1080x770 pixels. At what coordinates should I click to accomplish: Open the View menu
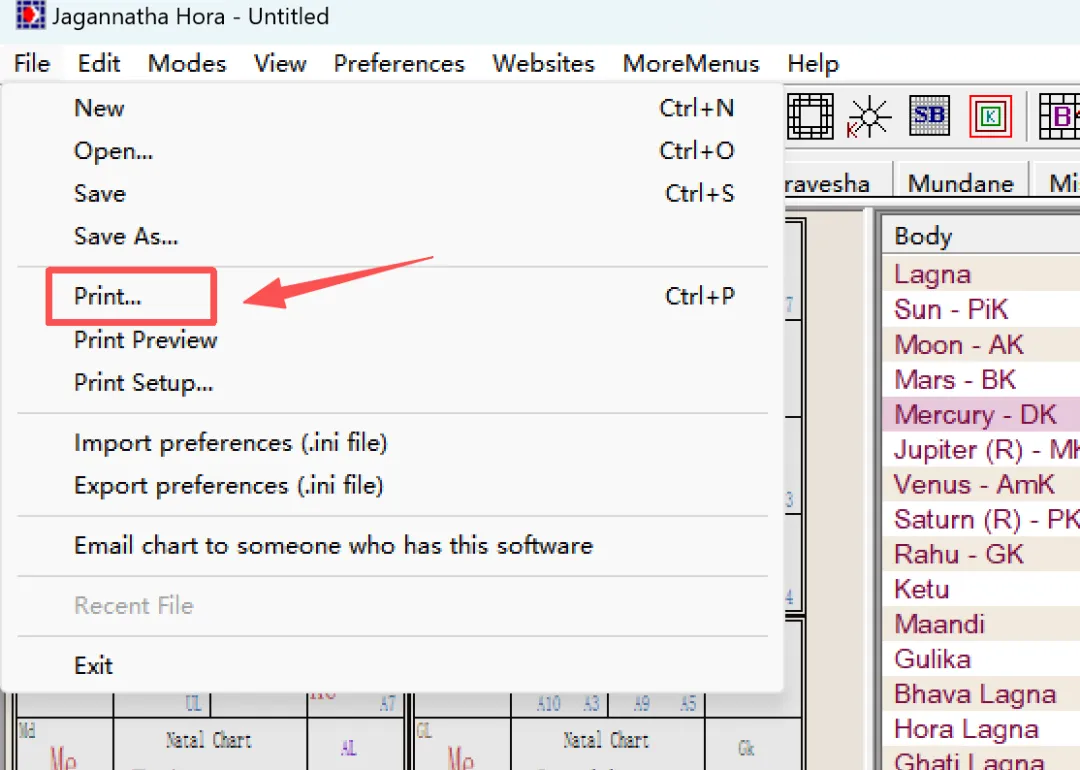pyautogui.click(x=280, y=63)
